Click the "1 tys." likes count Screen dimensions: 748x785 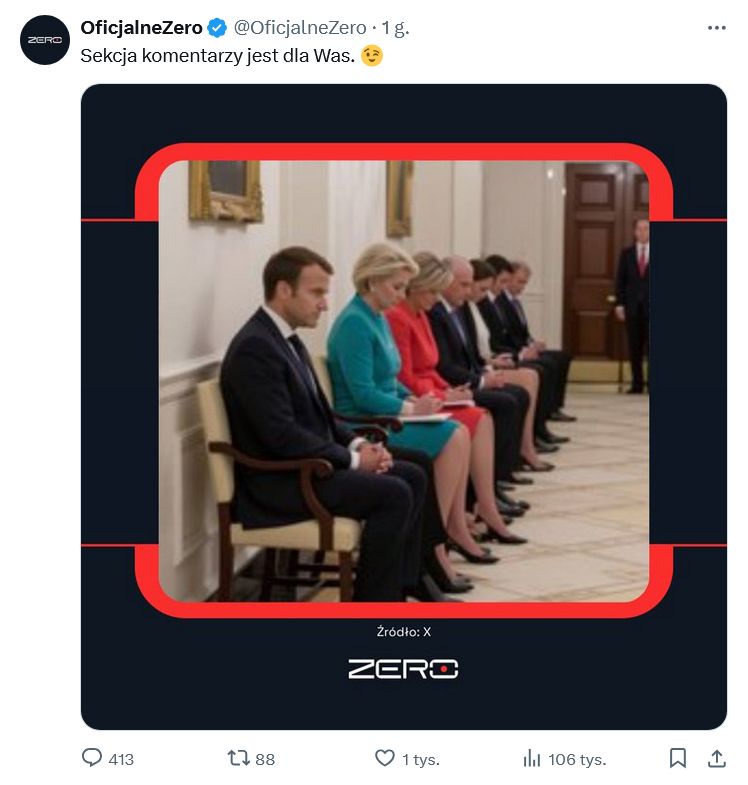[x=420, y=759]
